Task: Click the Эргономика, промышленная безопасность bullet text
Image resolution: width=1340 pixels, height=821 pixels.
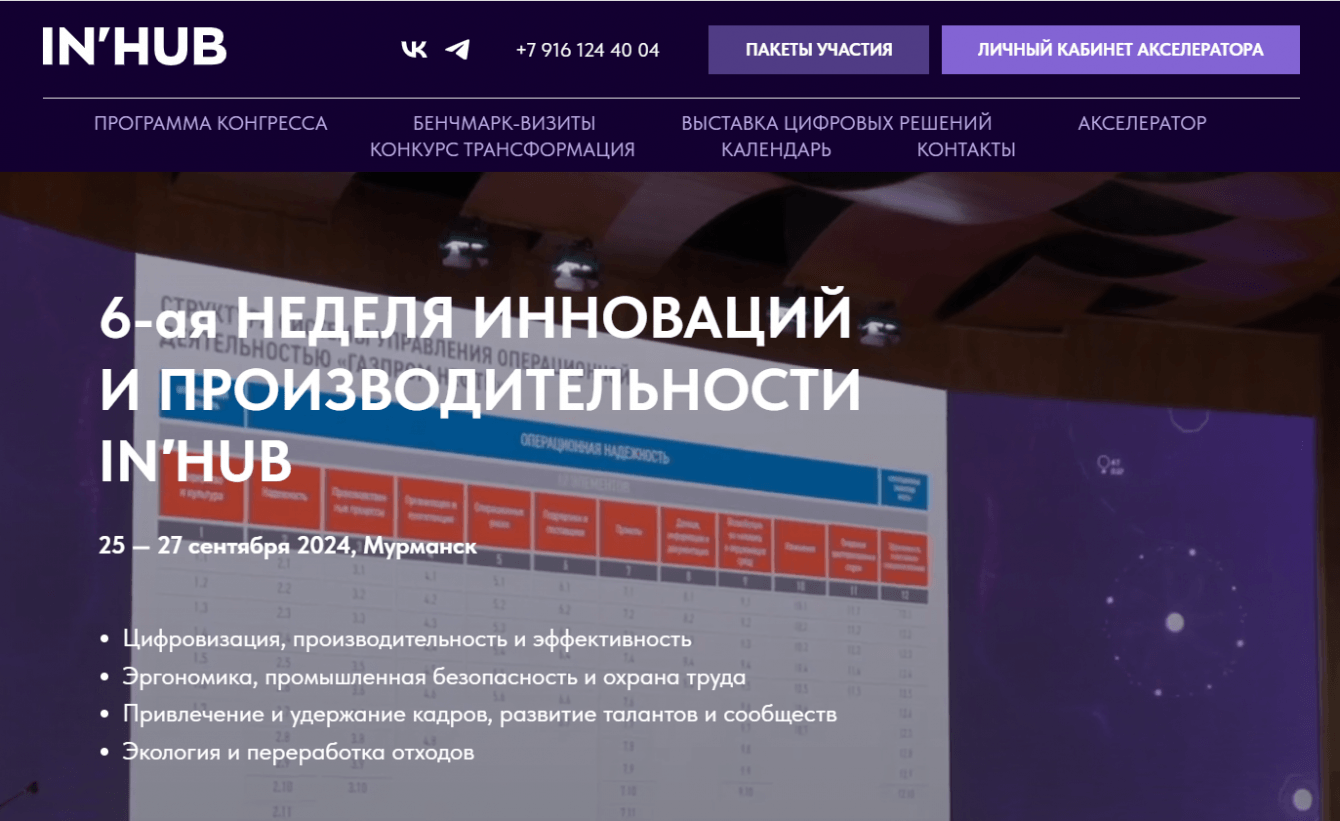Action: coord(434,677)
